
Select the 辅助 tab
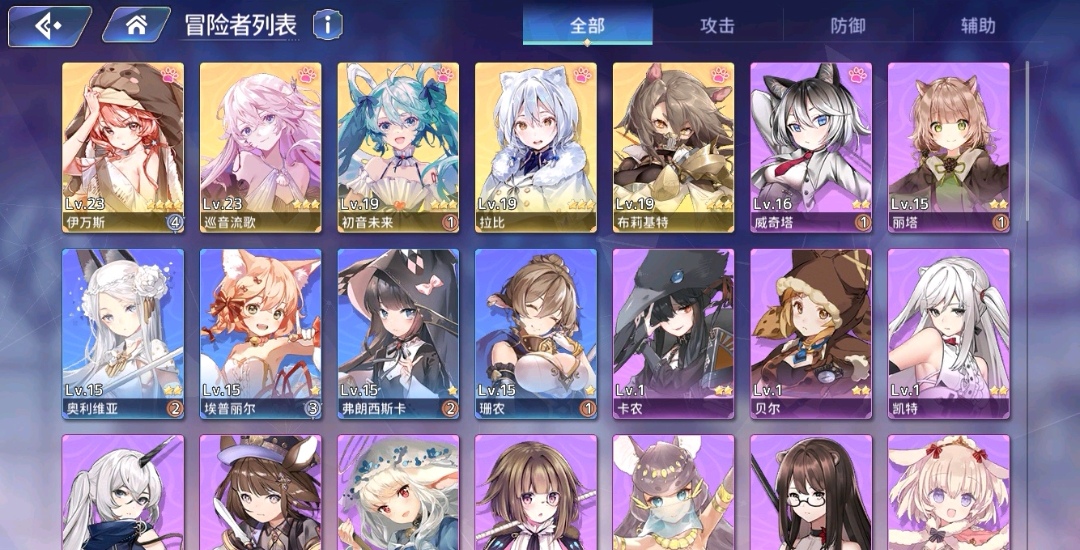pos(978,26)
